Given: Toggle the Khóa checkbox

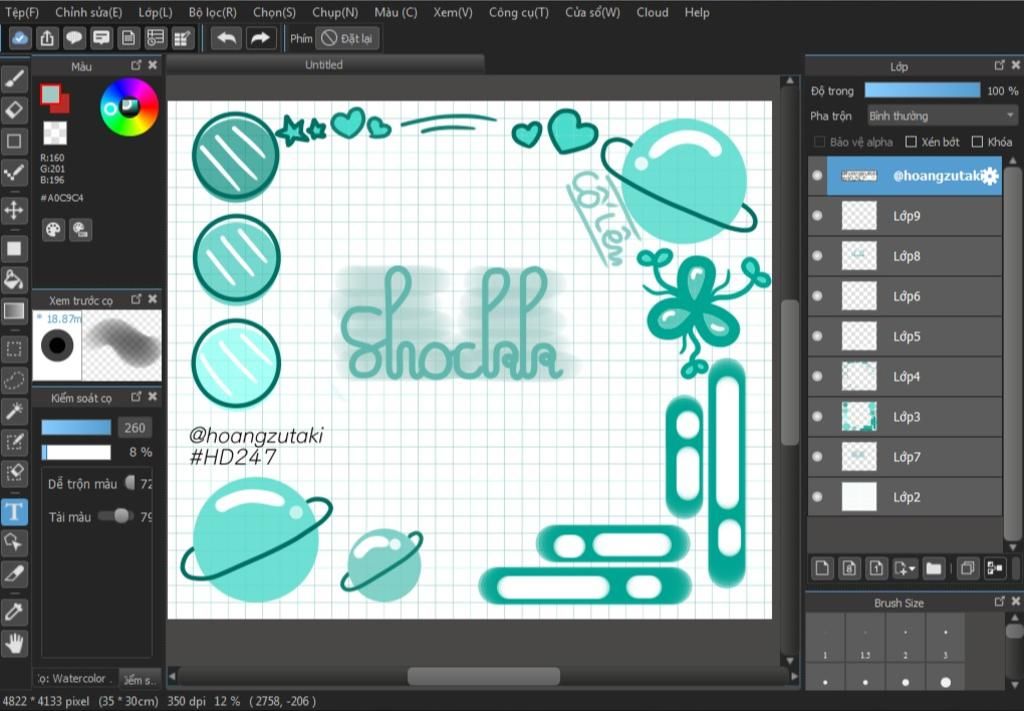Looking at the screenshot, I should coord(977,142).
